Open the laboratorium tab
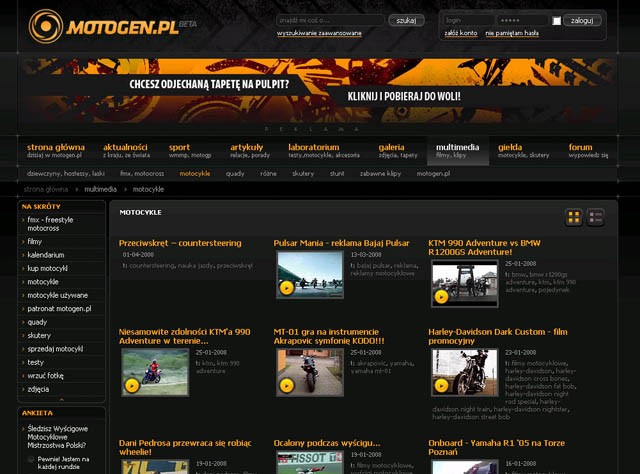 (324, 151)
